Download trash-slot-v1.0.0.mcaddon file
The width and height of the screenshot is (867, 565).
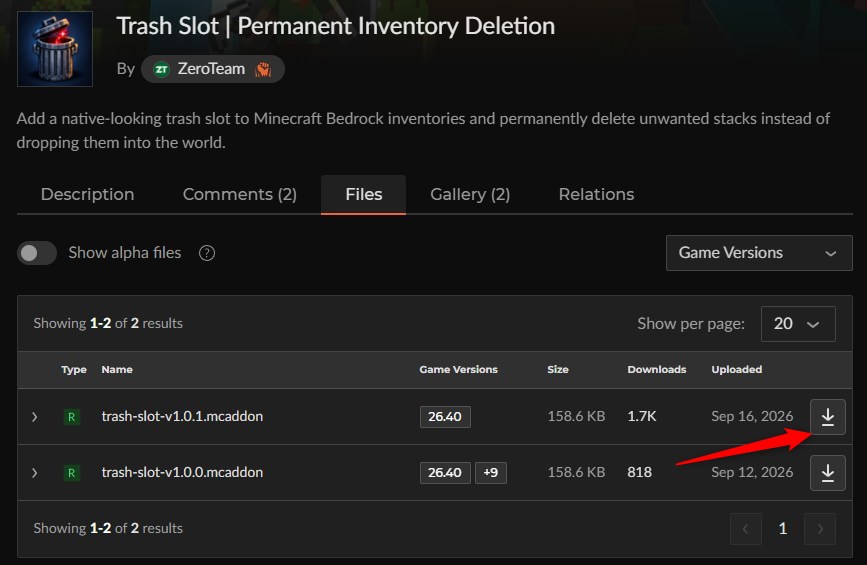pyautogui.click(x=827, y=473)
